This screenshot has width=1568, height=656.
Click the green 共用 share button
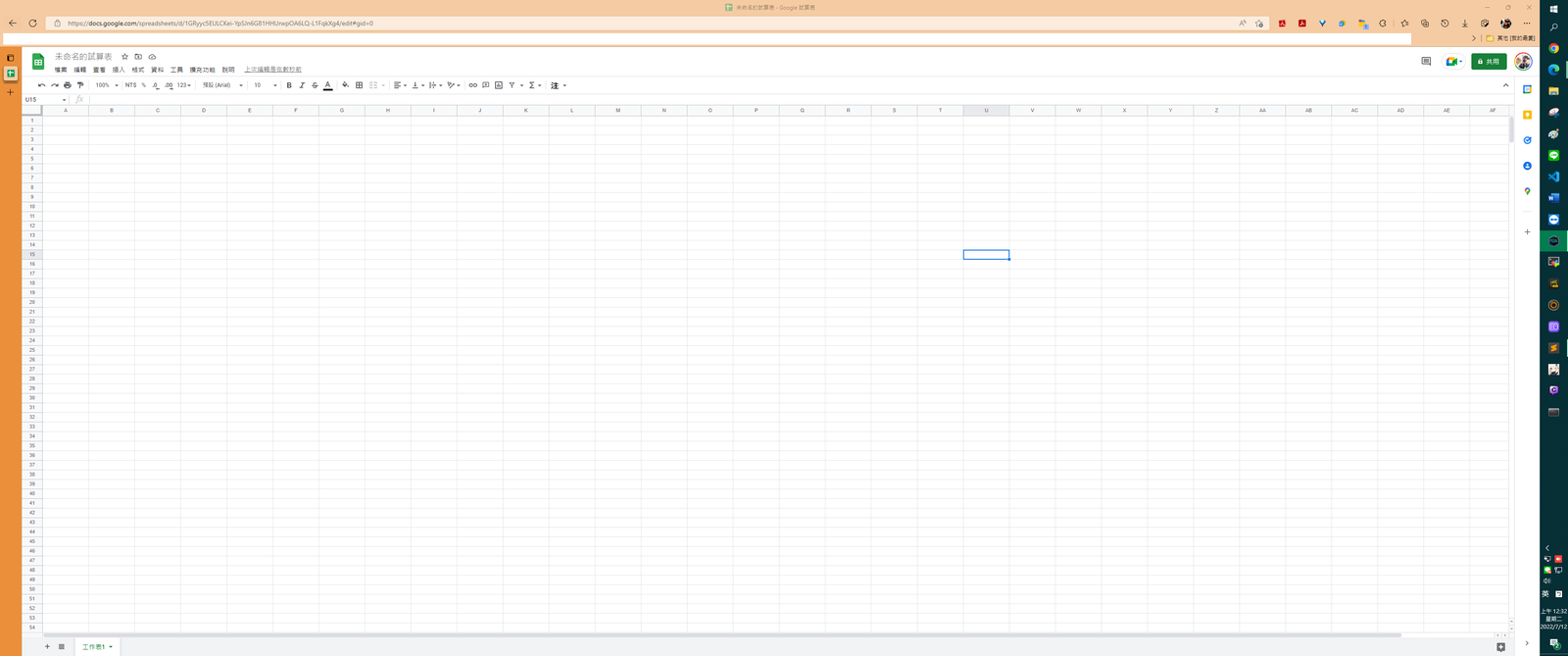(x=1489, y=61)
